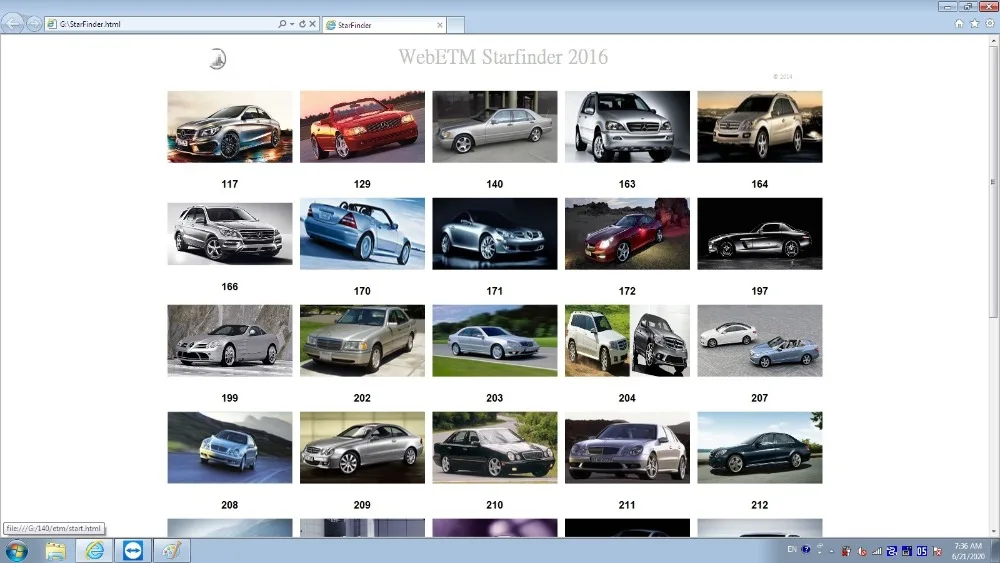The height and width of the screenshot is (563, 1000).
Task: Open the model 212 dark sedan thumbnail
Action: coord(760,448)
